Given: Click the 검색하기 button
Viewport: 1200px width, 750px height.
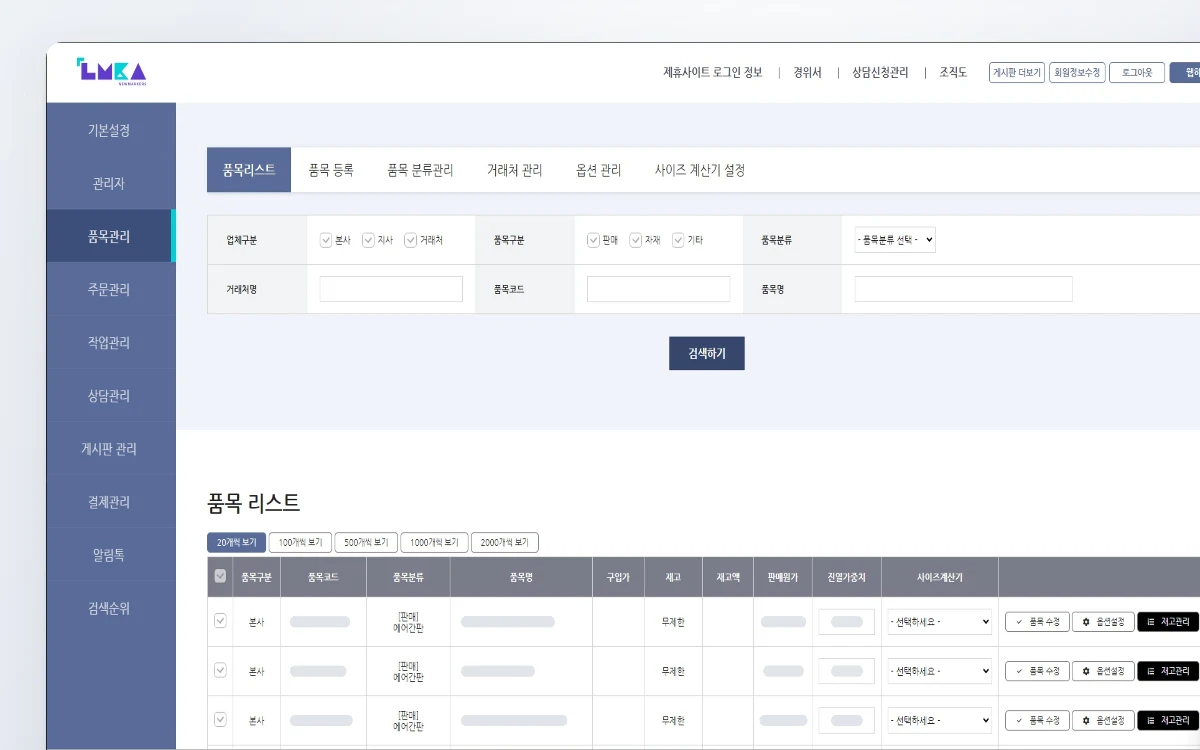Looking at the screenshot, I should (x=707, y=353).
